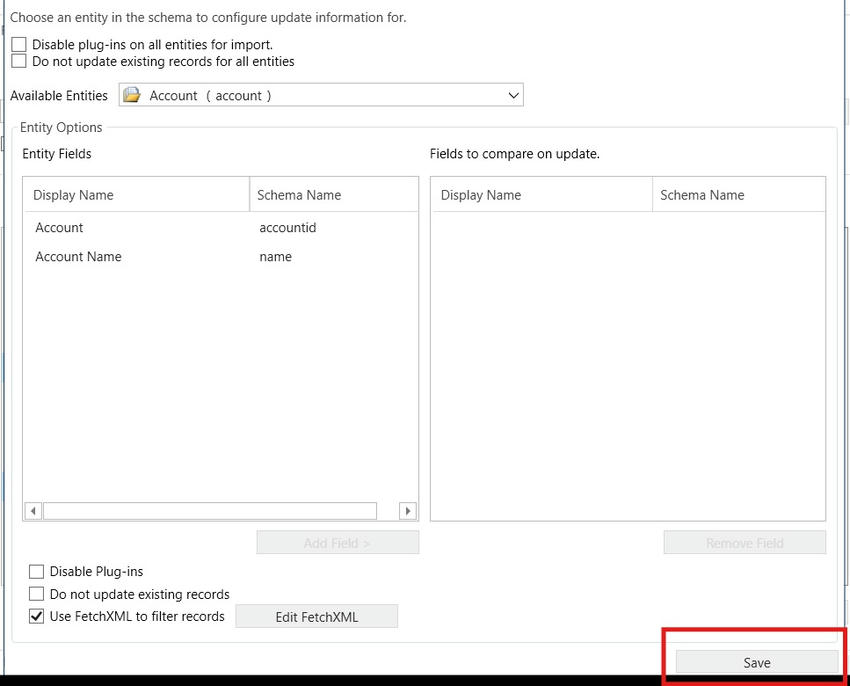Click the 'accountid' schema name cell

pos(287,227)
